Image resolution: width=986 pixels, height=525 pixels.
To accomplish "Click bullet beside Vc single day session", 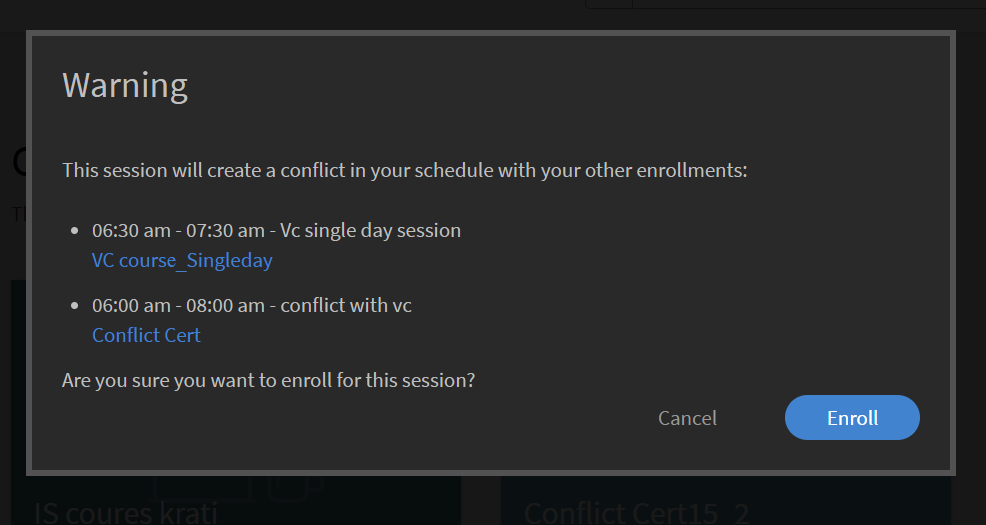I will (74, 231).
